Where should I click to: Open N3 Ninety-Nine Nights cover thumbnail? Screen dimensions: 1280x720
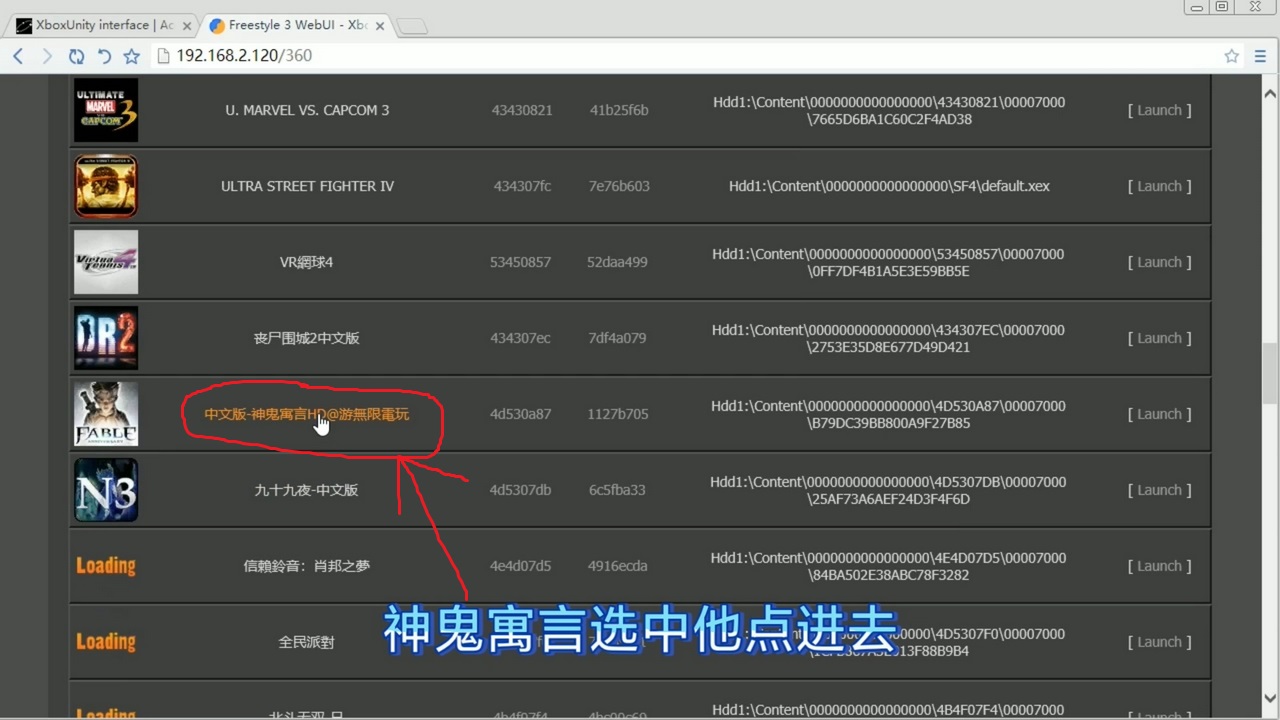(106, 490)
